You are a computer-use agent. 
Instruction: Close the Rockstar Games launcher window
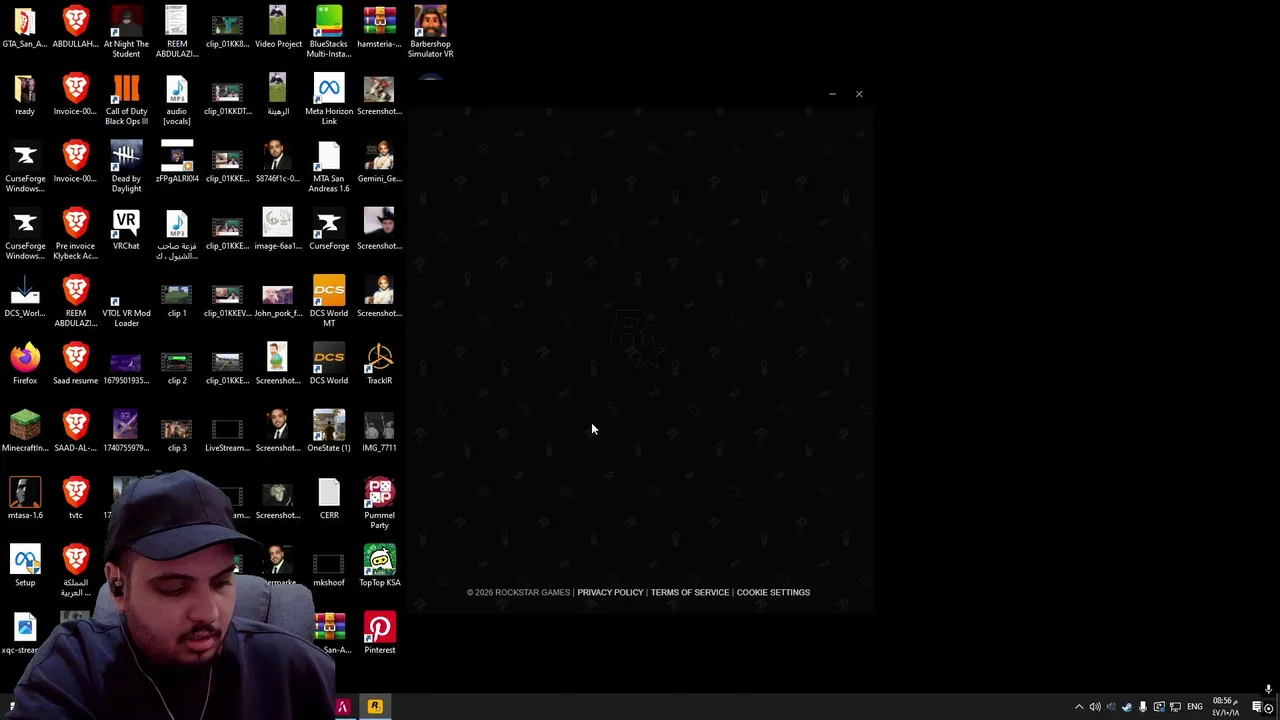tap(859, 94)
